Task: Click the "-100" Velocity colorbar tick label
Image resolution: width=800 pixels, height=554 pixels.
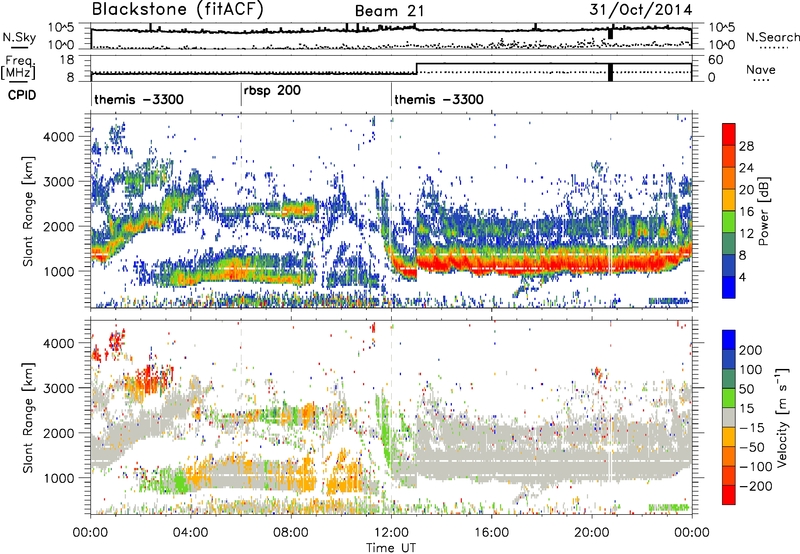Action: tap(756, 466)
